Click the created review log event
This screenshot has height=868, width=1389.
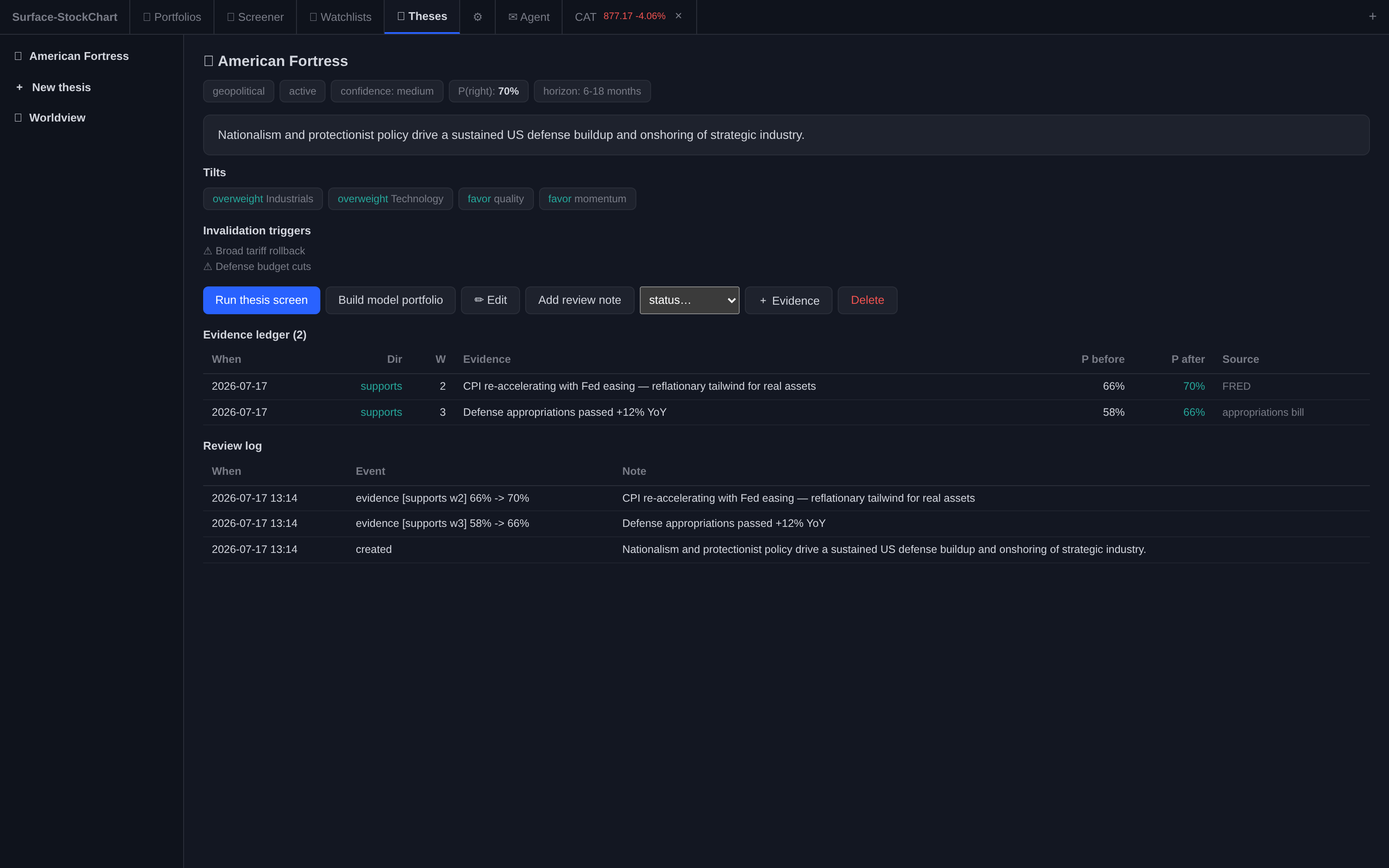(374, 549)
